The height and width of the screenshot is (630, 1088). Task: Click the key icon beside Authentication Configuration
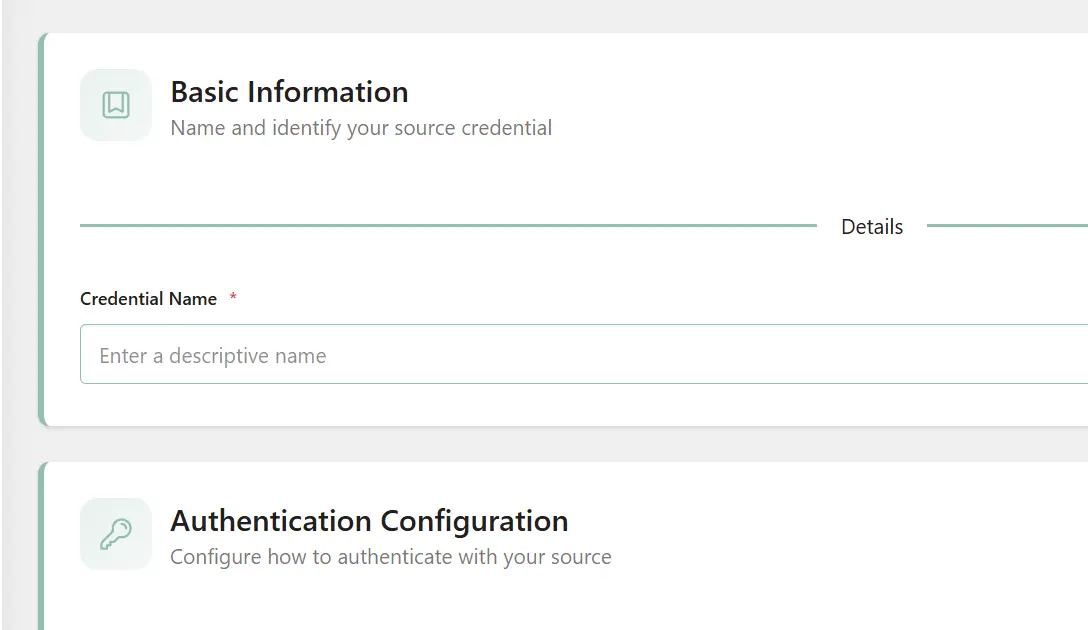(x=116, y=534)
